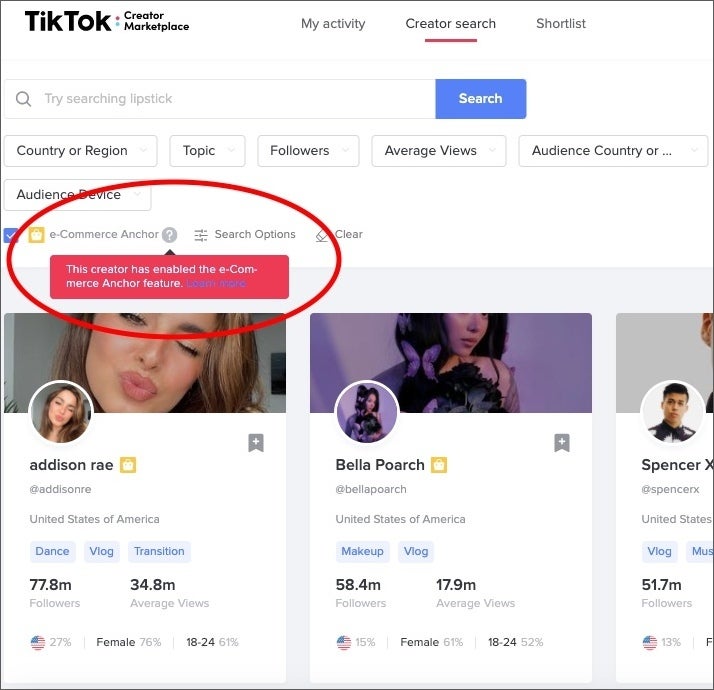This screenshot has height=690, width=714.
Task: Click the eraser icon next to Clear
Action: pos(321,235)
